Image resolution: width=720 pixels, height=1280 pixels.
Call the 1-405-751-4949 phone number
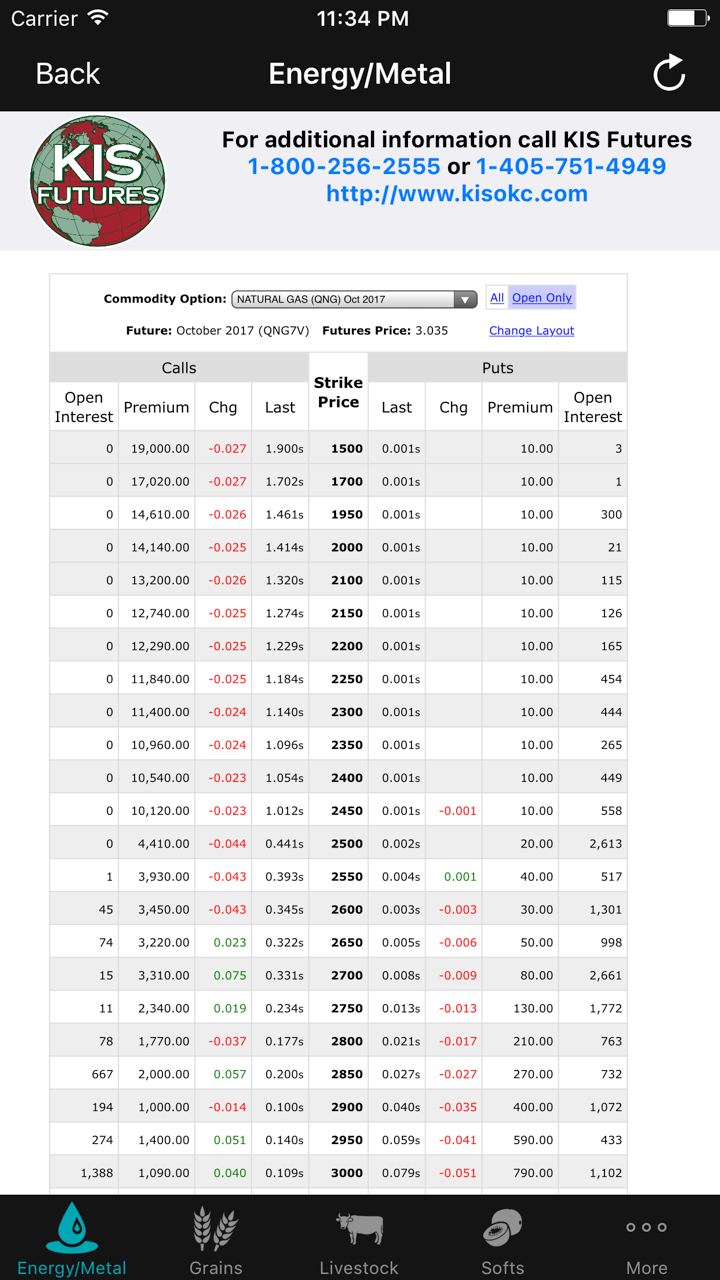(x=571, y=166)
